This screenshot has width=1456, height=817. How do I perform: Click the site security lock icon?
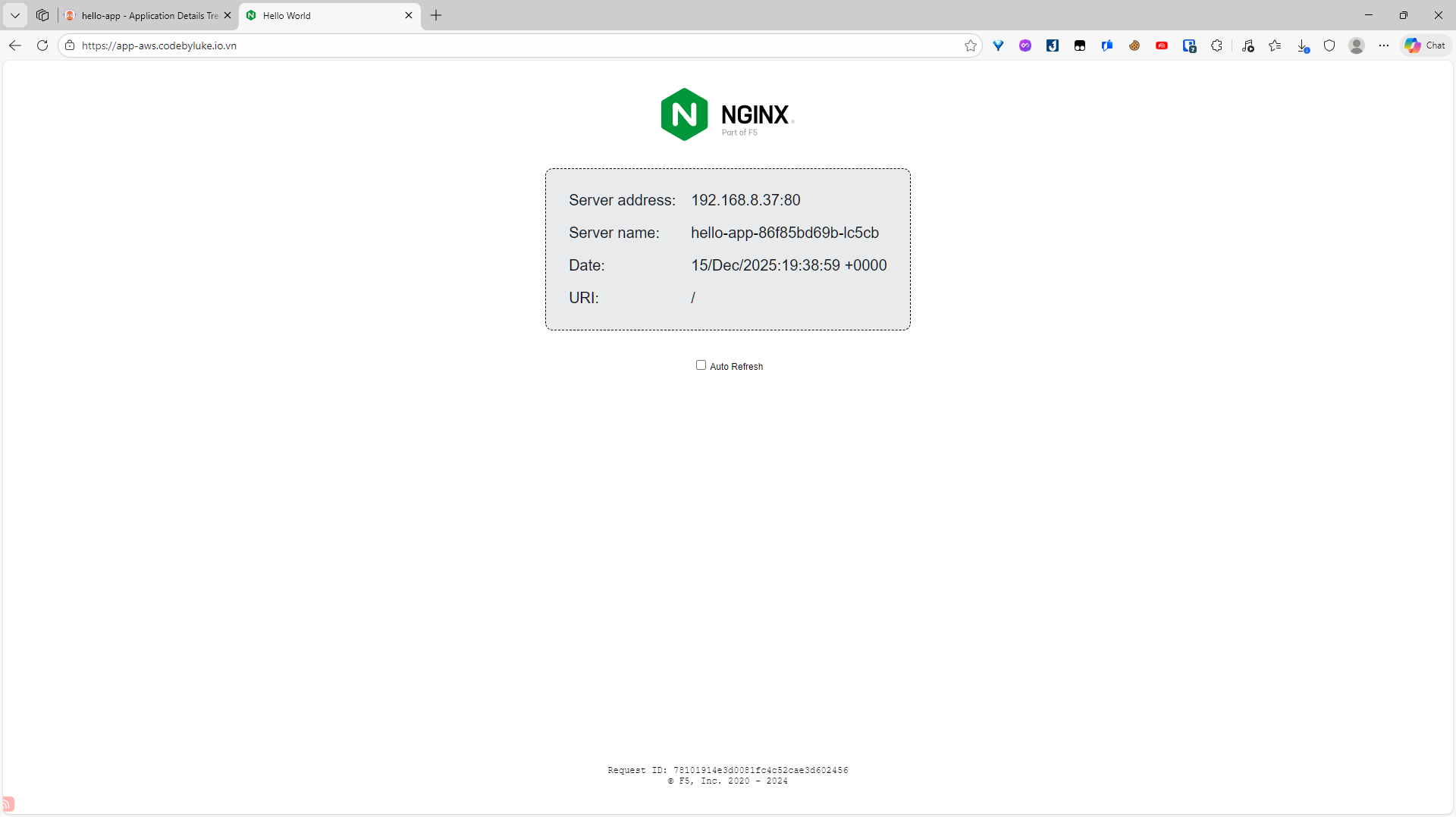[x=69, y=45]
